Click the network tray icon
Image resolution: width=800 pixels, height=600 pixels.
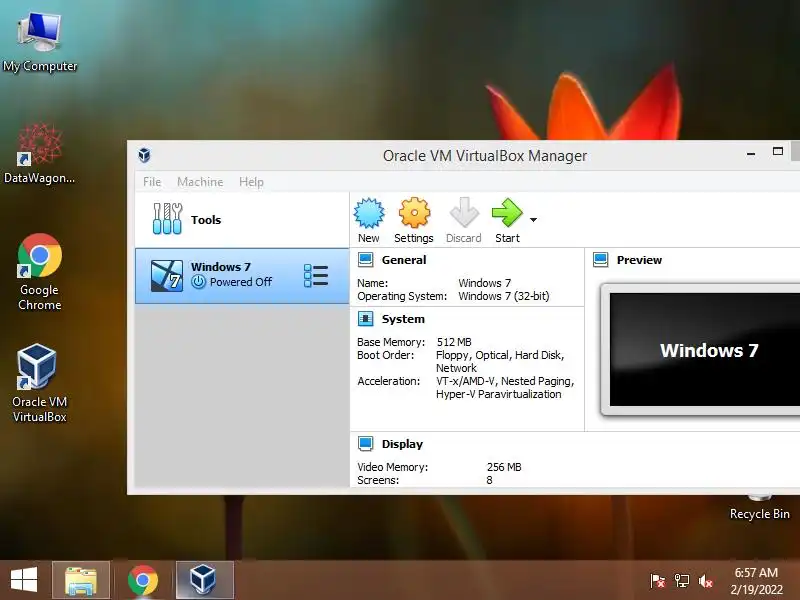click(x=682, y=581)
